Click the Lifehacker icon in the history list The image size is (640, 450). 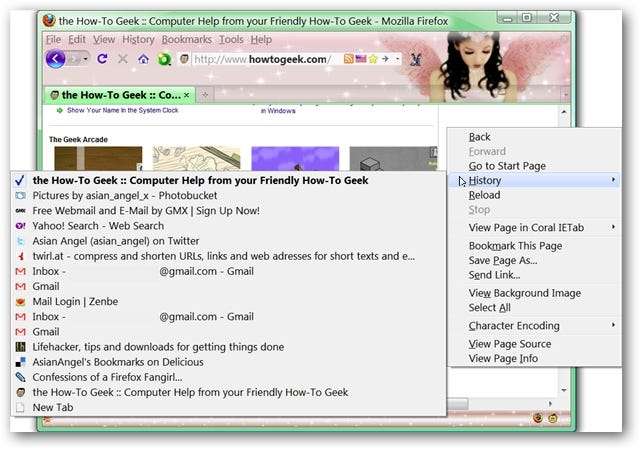(x=20, y=347)
